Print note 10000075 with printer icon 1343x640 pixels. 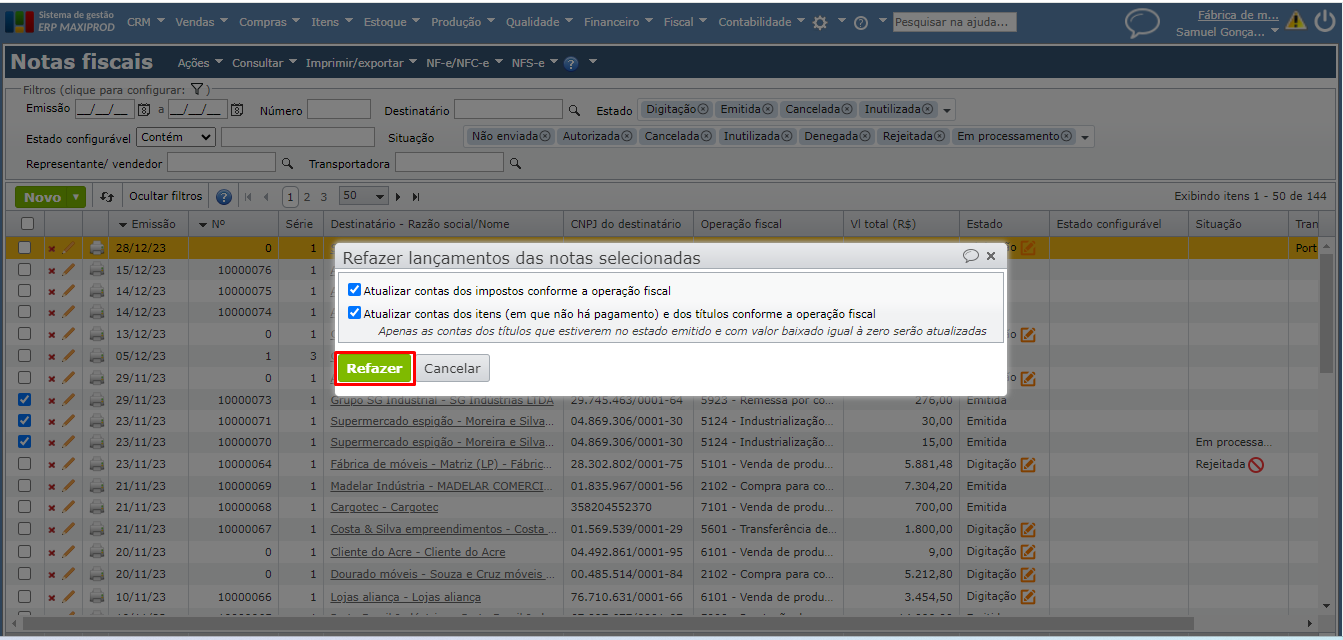click(96, 291)
